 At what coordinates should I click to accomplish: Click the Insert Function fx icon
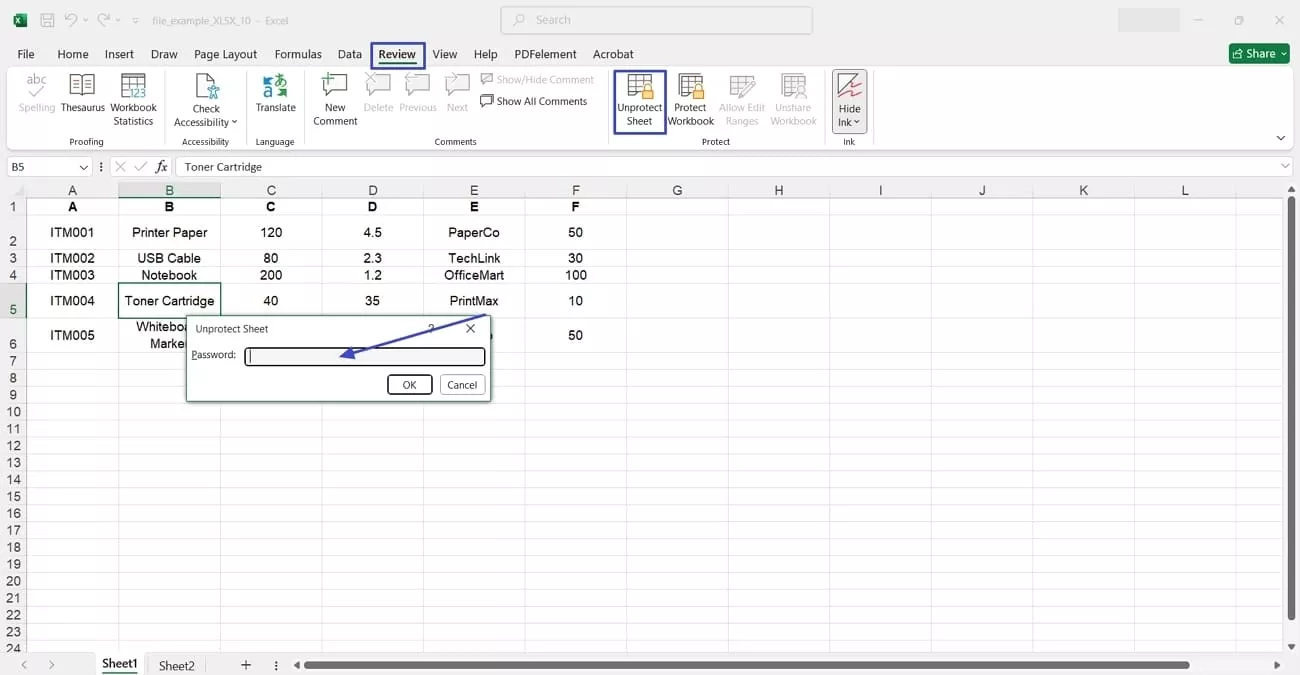click(x=161, y=166)
